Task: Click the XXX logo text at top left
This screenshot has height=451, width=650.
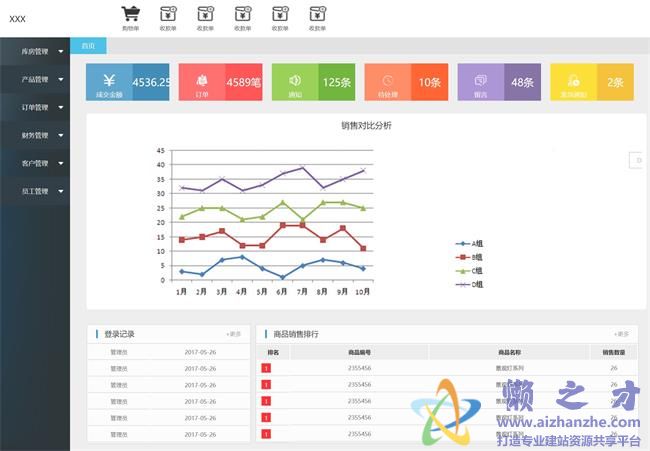Action: (17, 19)
